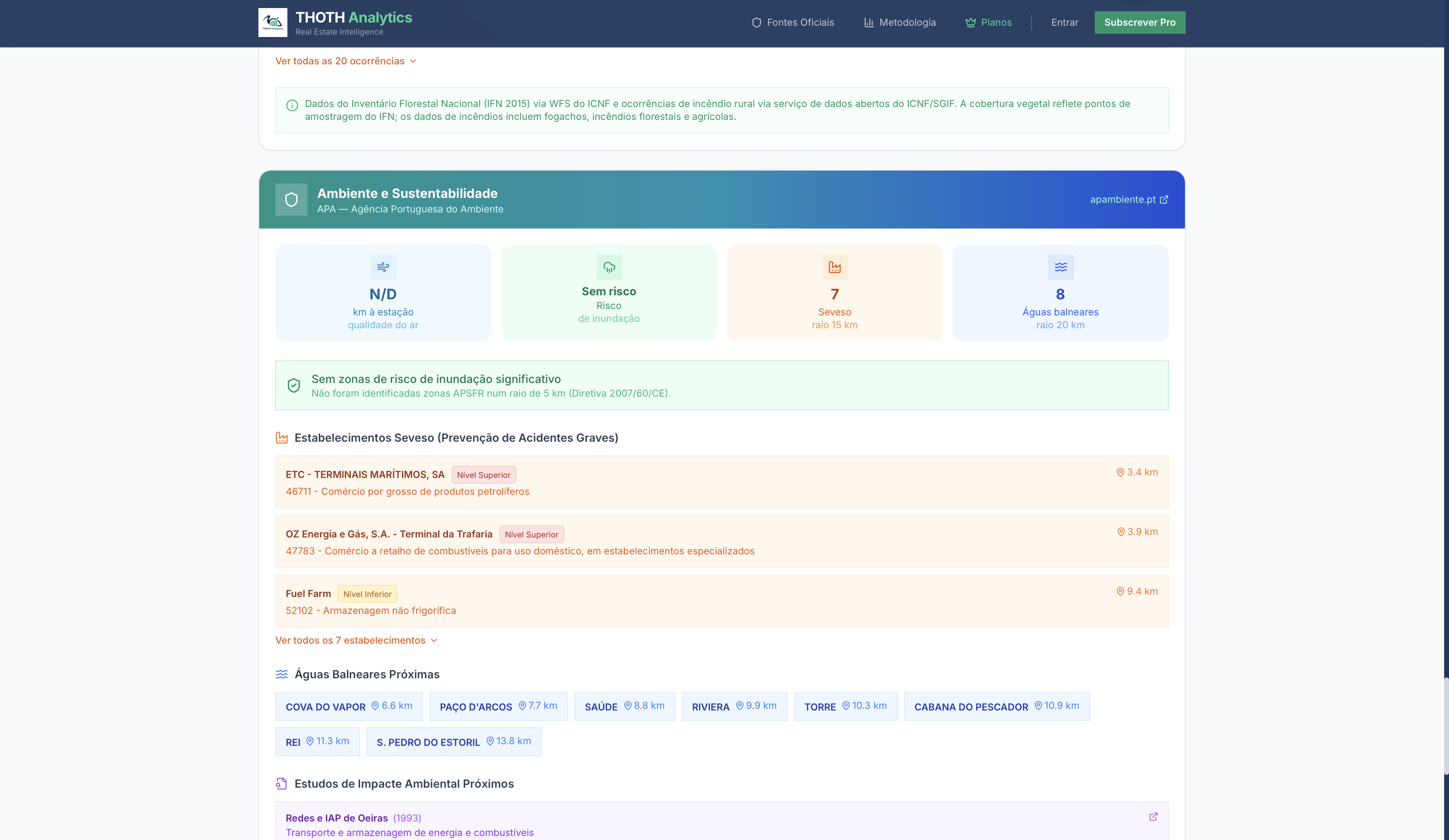The width and height of the screenshot is (1449, 840).
Task: Click the shield icon beside Fontes Oficiais
Action: coord(757,23)
